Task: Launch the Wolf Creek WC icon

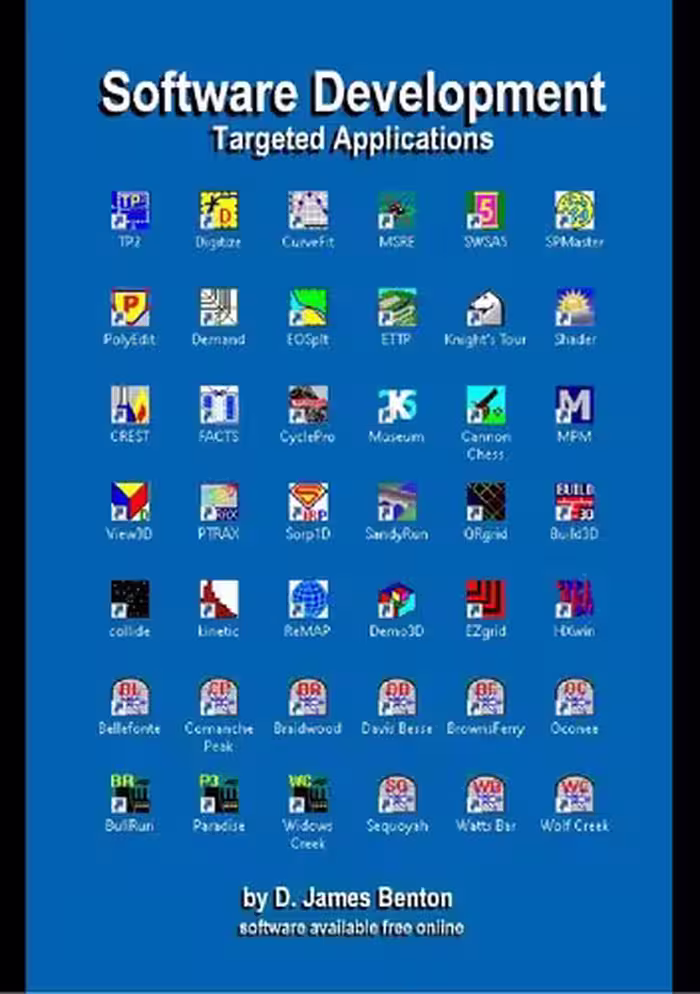Action: 574,794
